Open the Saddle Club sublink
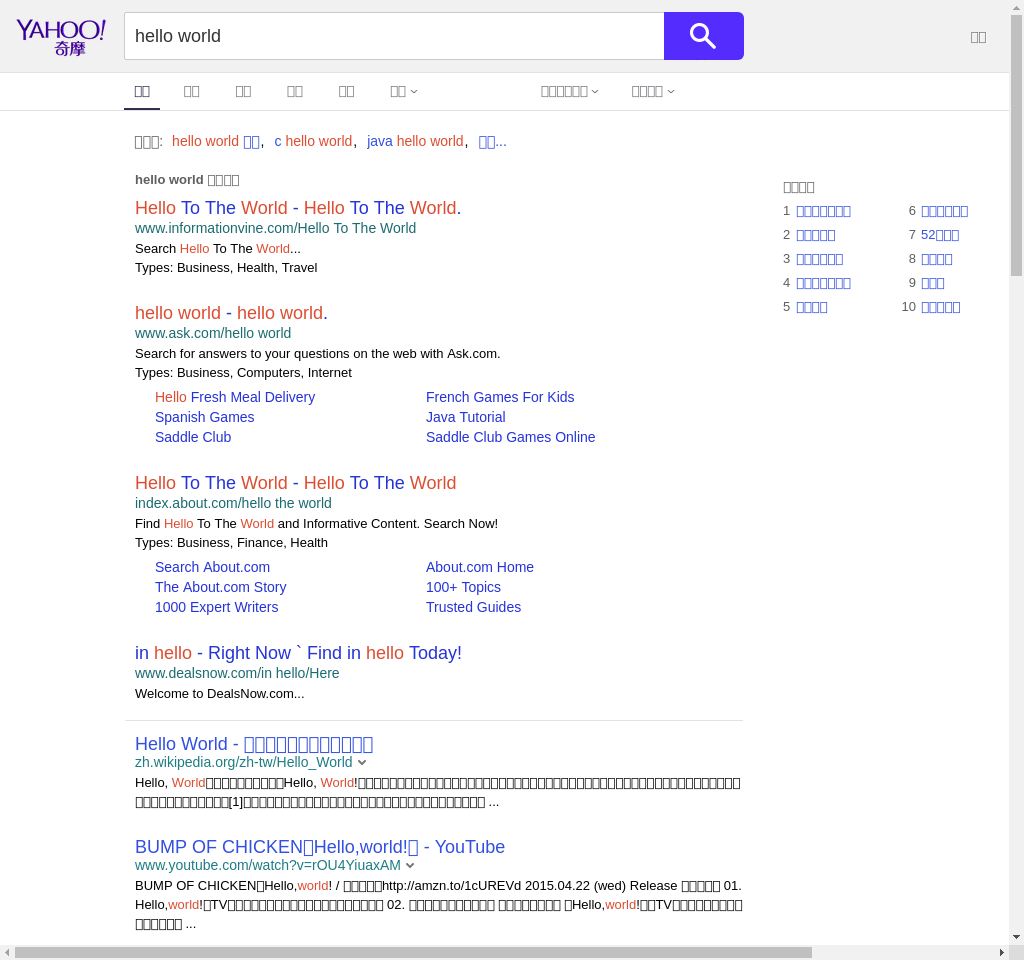1024x960 pixels. pos(193,438)
